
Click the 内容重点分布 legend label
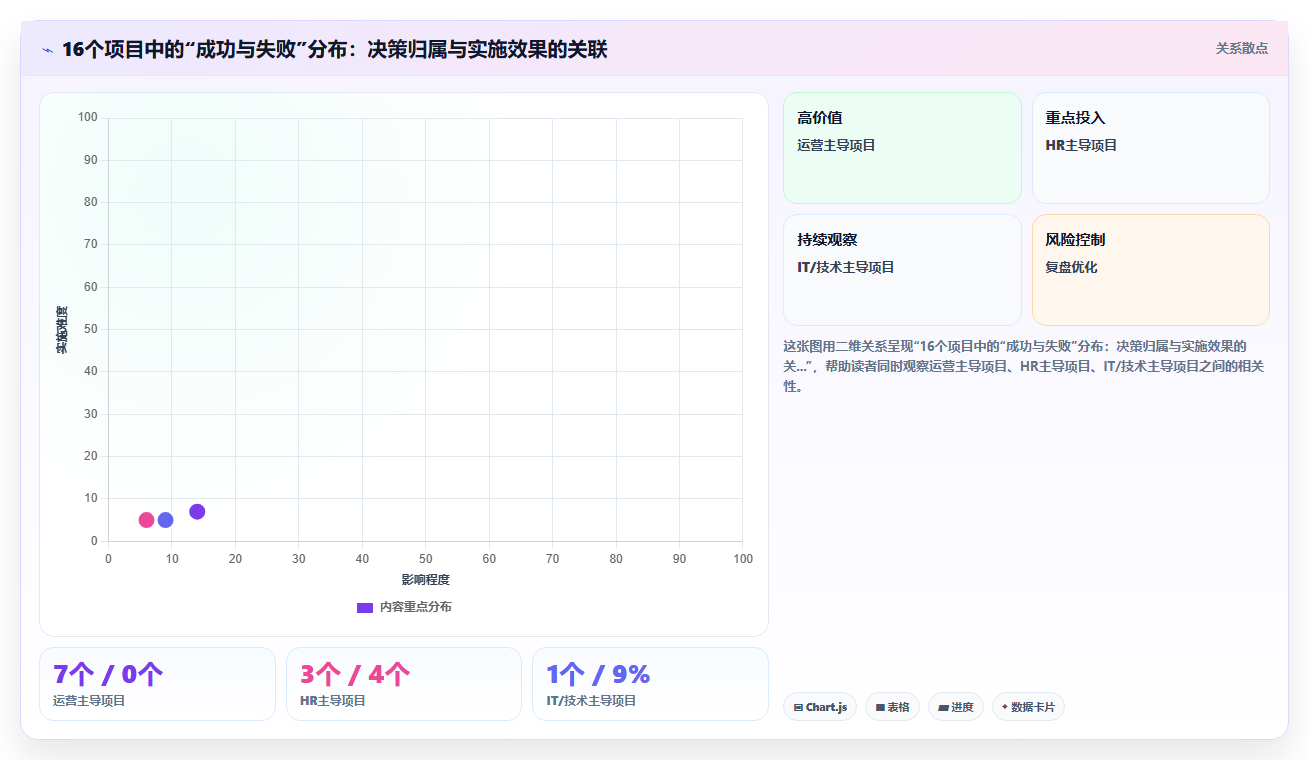pos(415,607)
